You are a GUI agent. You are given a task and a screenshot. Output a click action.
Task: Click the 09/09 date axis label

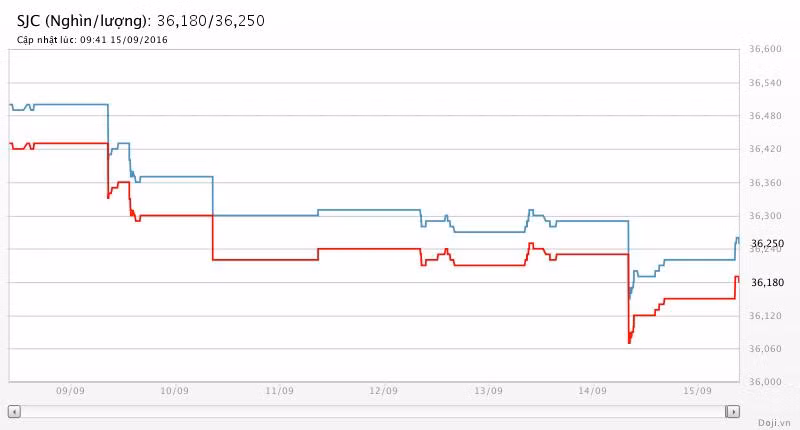69,391
